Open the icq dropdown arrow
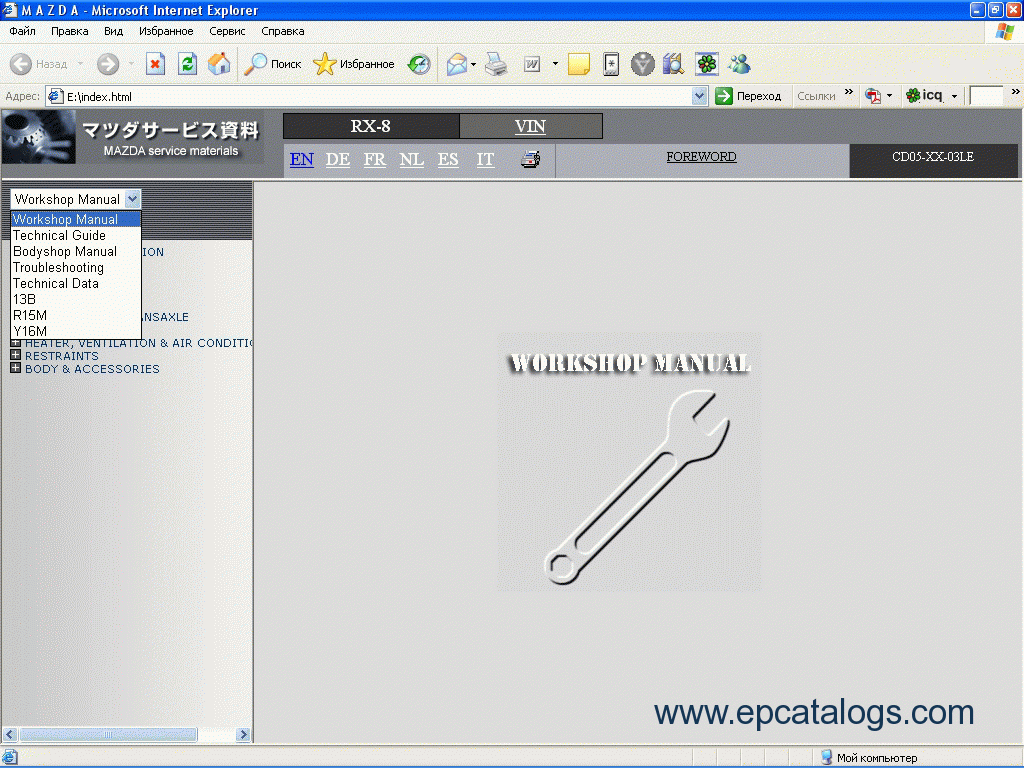Viewport: 1024px width, 768px height. pos(954,96)
